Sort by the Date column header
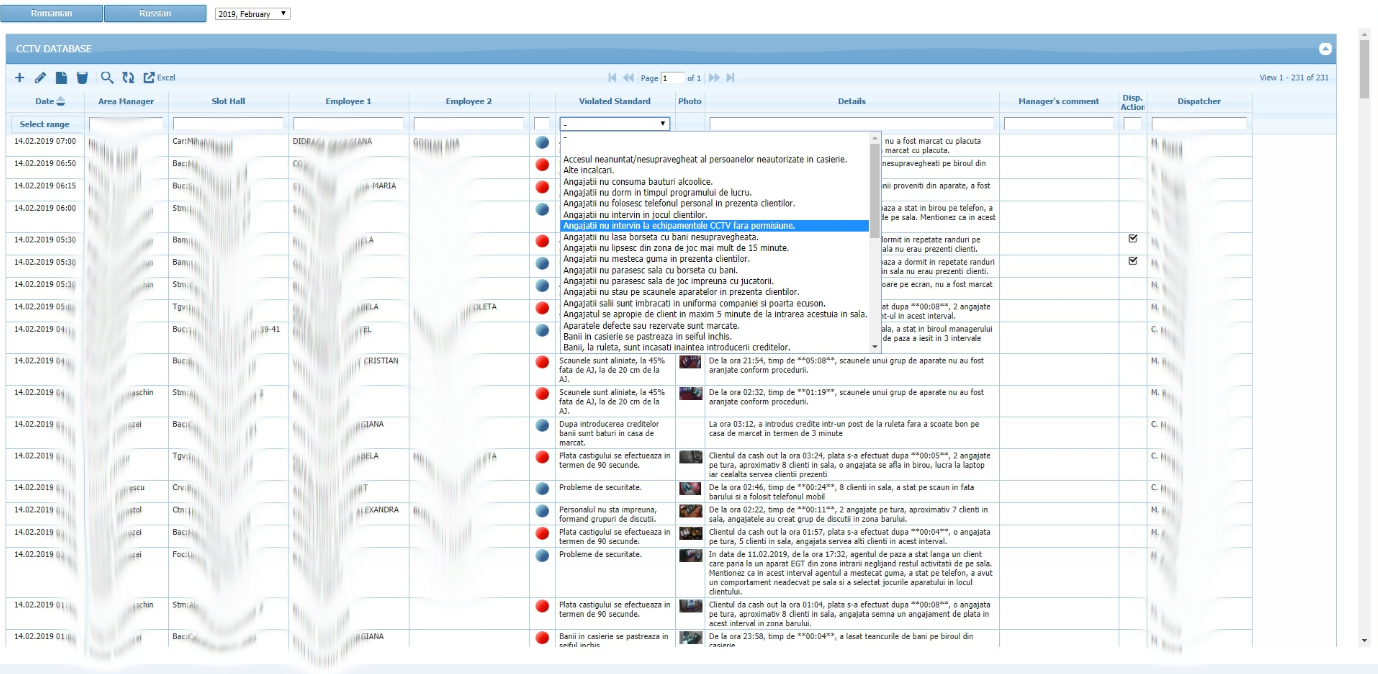The image size is (1378, 674). tap(45, 101)
